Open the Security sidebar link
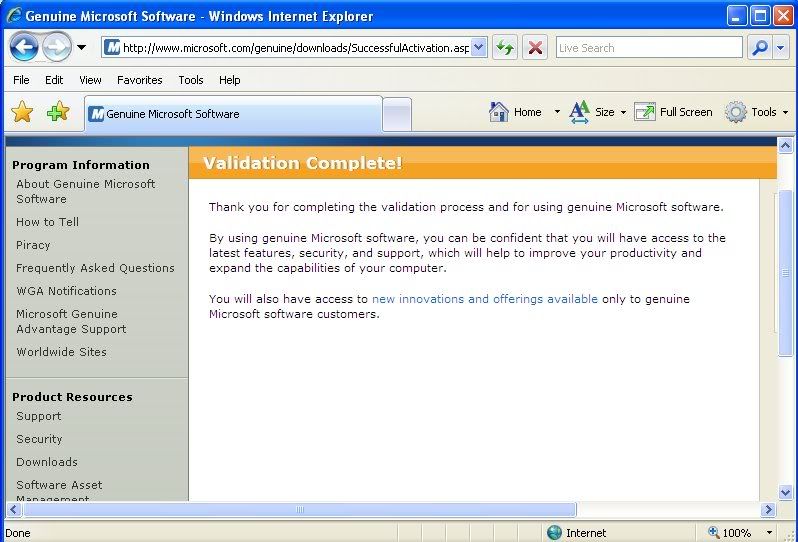Image resolution: width=798 pixels, height=542 pixels. [39, 439]
